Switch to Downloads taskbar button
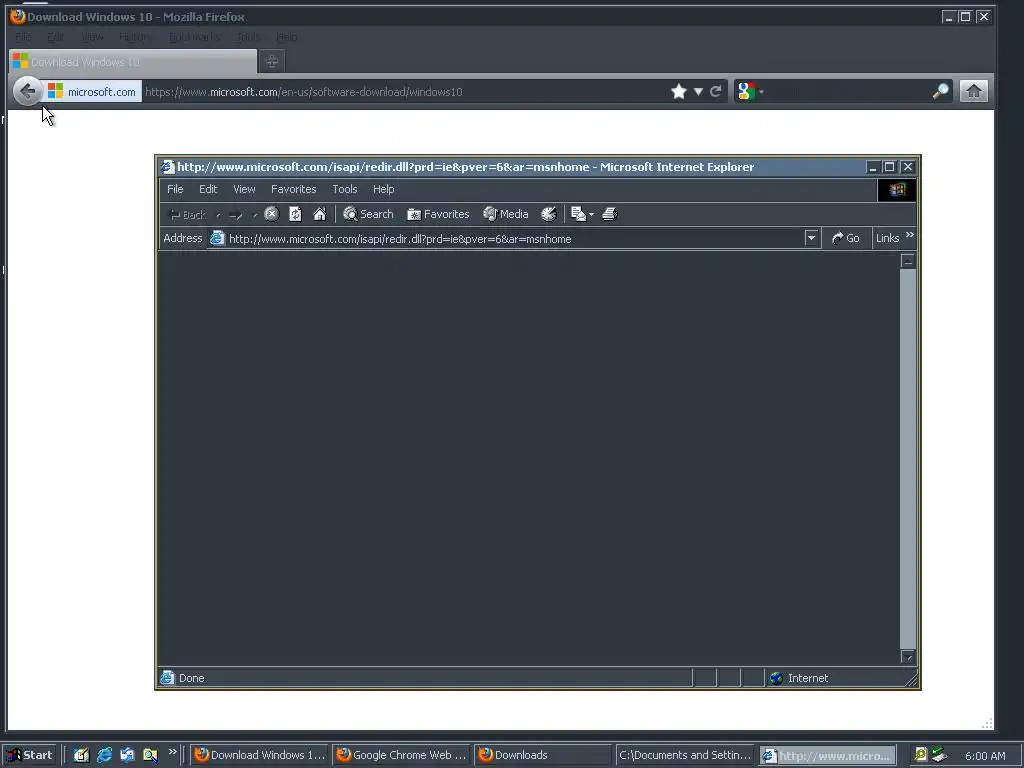The width and height of the screenshot is (1024, 768). (x=543, y=755)
